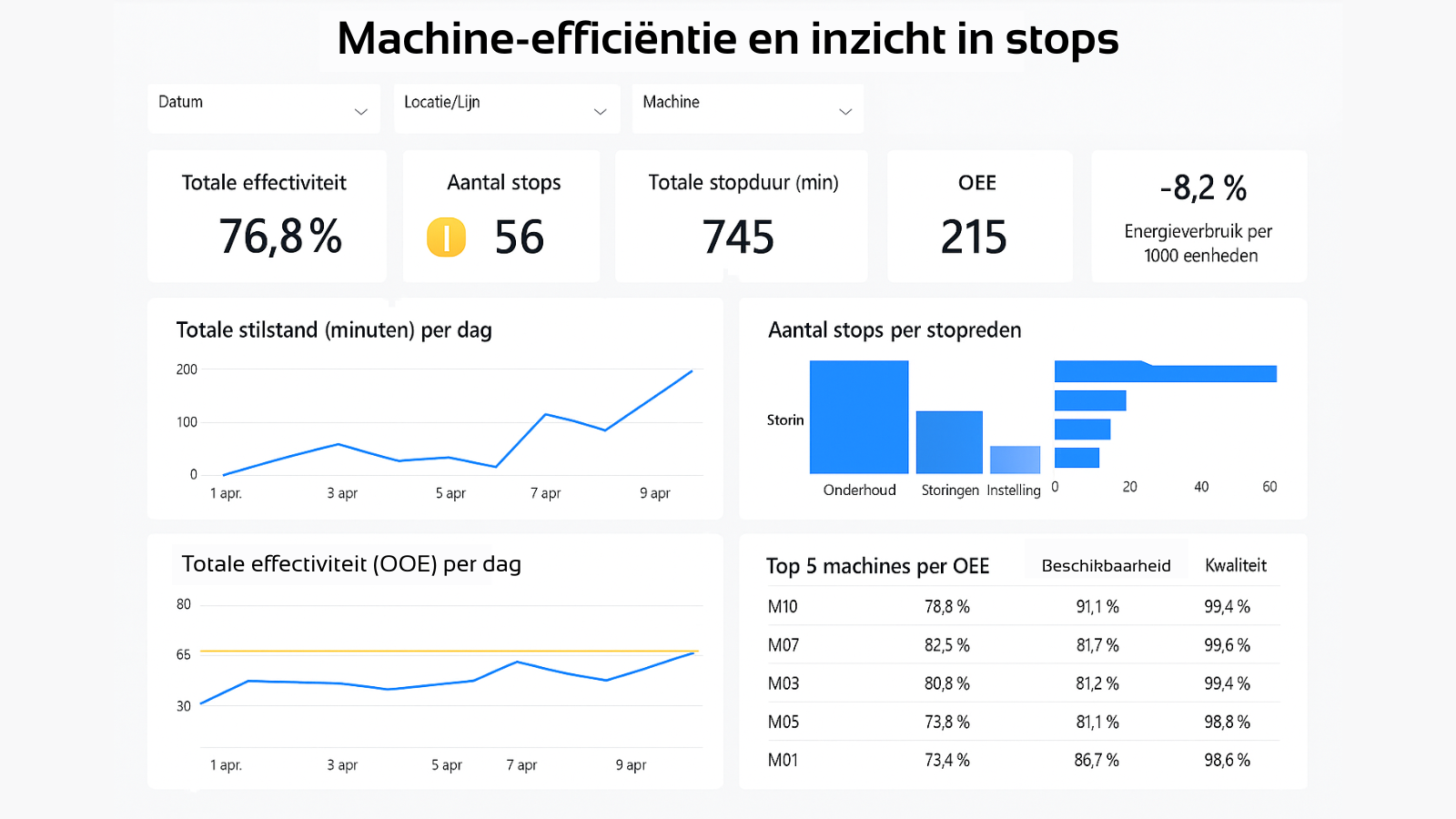Screen dimensions: 1456x819
Task: Click the Energieverbruik per 1000 eenheden label
Action: click(1199, 243)
